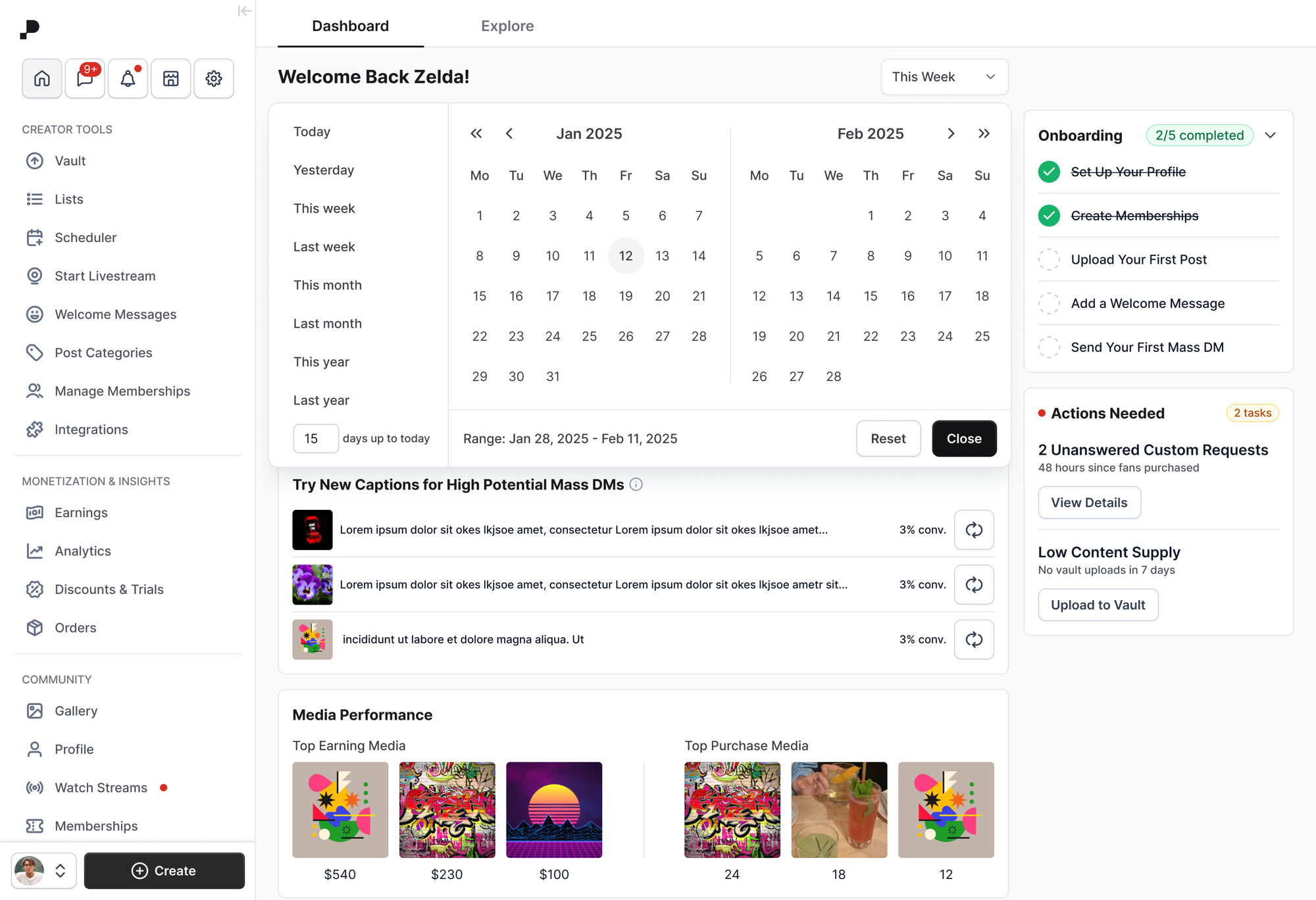Screen dimensions: 1316x900
Task: Open the This Week dropdown
Action: point(944,77)
